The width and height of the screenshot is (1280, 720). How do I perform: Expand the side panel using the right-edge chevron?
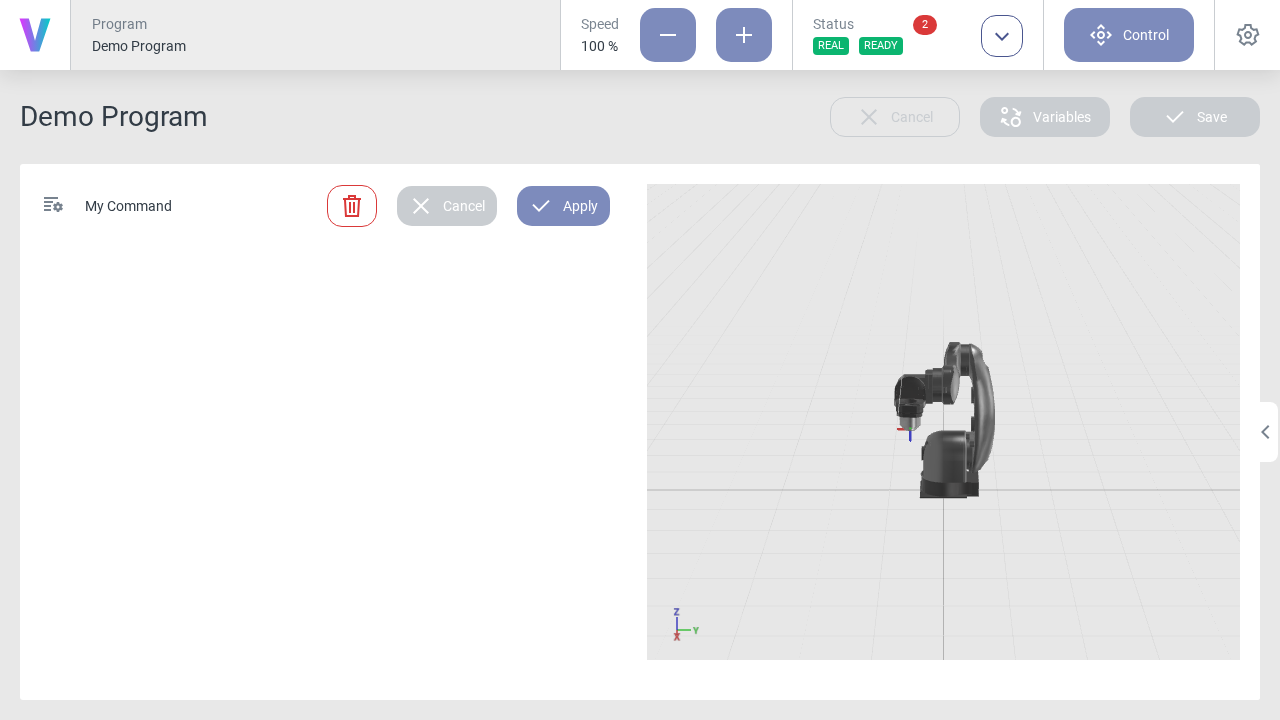1265,432
